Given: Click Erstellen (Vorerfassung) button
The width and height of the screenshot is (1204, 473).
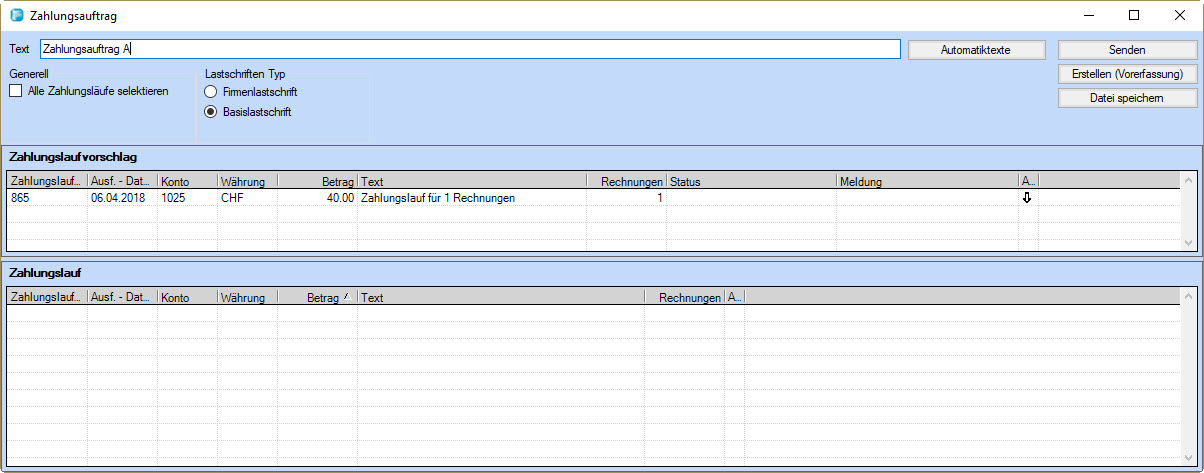Looking at the screenshot, I should [1127, 74].
